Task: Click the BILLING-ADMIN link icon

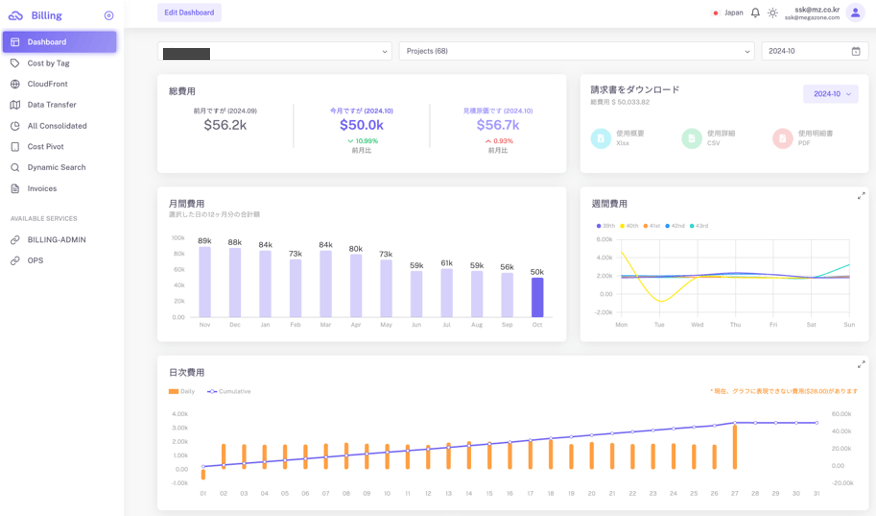Action: [15, 240]
